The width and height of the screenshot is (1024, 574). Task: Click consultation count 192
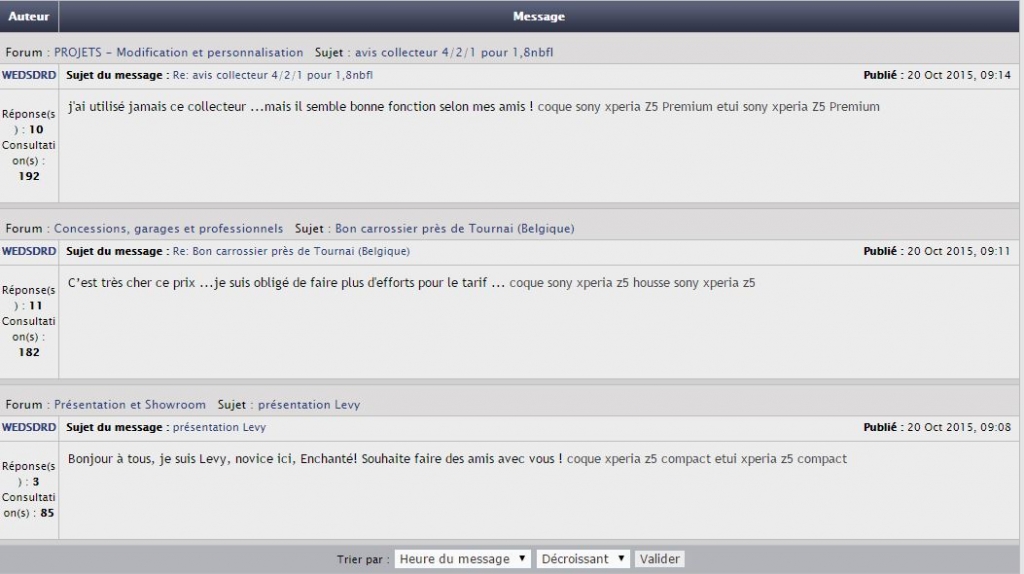tap(29, 176)
